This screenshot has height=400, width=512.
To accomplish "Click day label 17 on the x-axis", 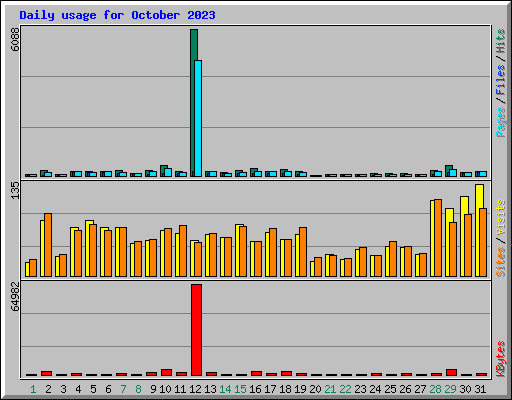I will (x=270, y=389).
